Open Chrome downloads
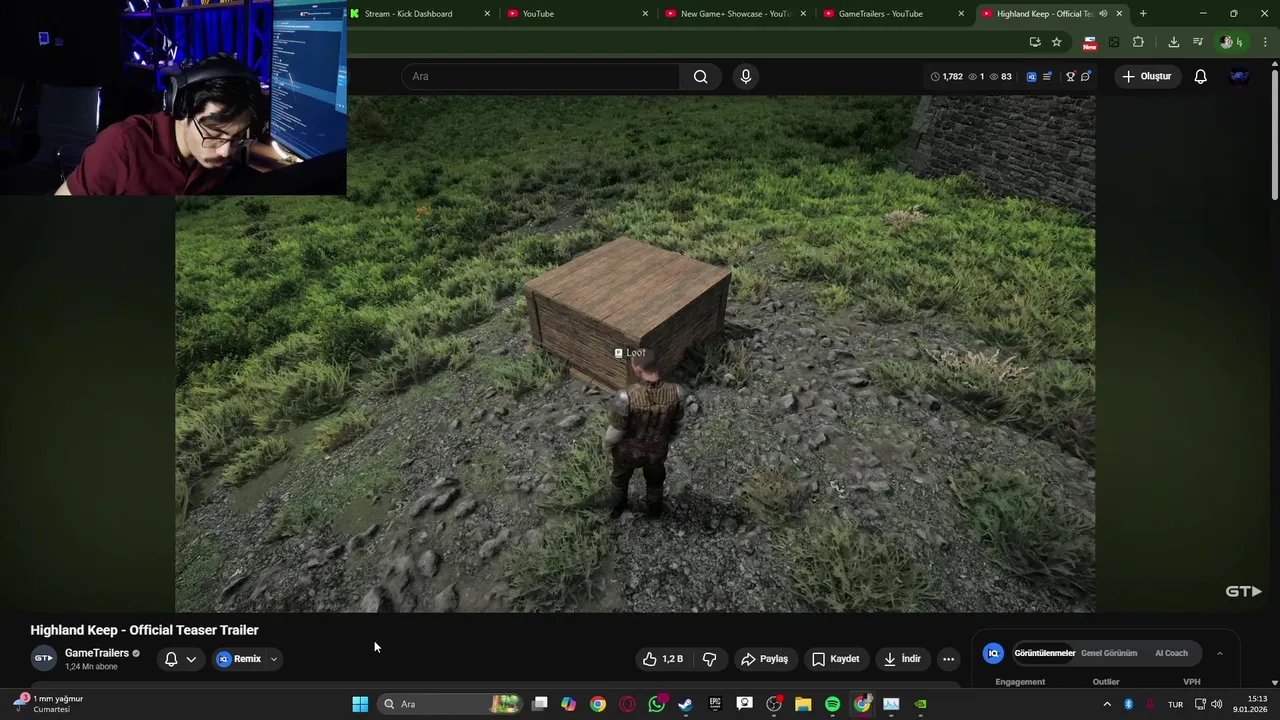The width and height of the screenshot is (1280, 720). pyautogui.click(x=1174, y=42)
